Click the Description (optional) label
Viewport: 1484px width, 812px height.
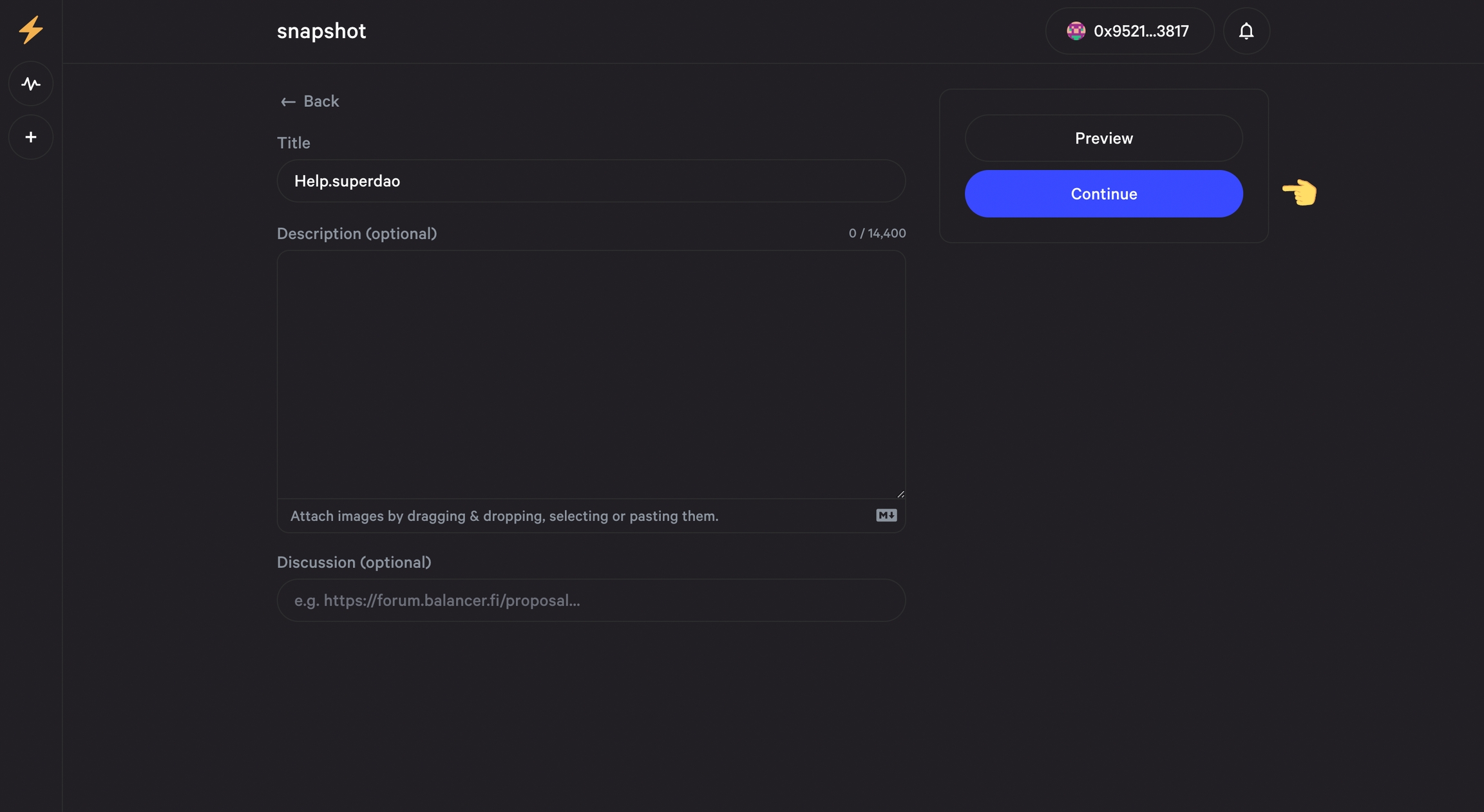[x=357, y=233]
